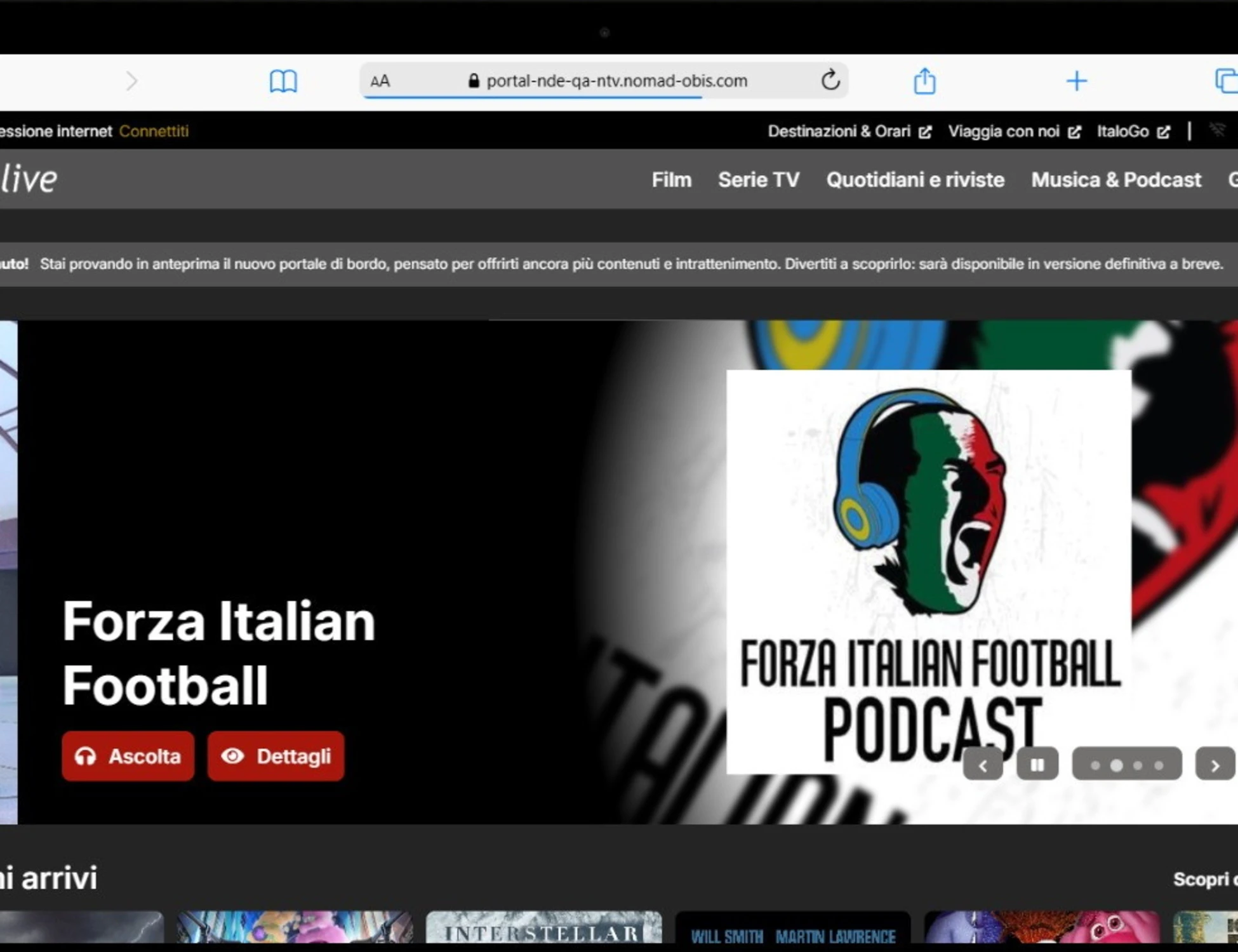Go to the Serie TV section

pyautogui.click(x=759, y=180)
